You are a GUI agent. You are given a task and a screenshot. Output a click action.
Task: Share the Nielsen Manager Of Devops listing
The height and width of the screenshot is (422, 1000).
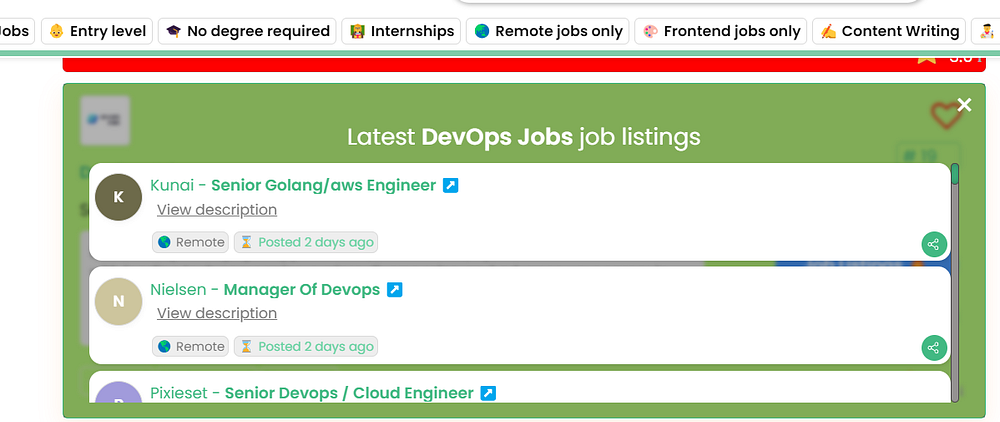(933, 348)
